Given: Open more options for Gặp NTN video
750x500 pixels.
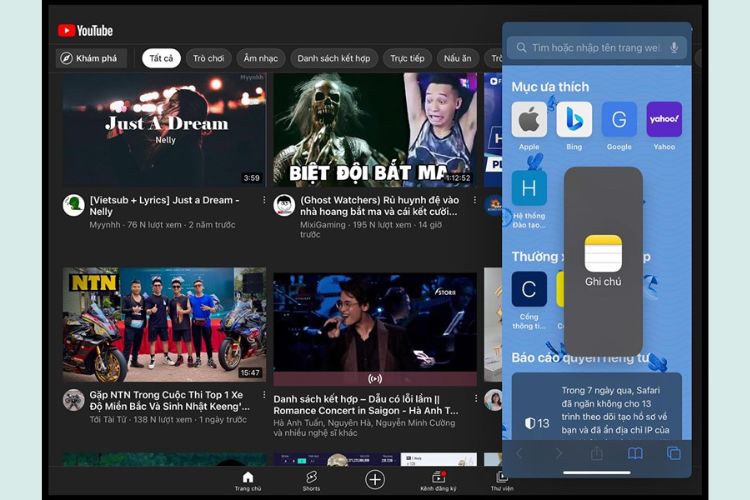Looking at the screenshot, I should pyautogui.click(x=264, y=395).
